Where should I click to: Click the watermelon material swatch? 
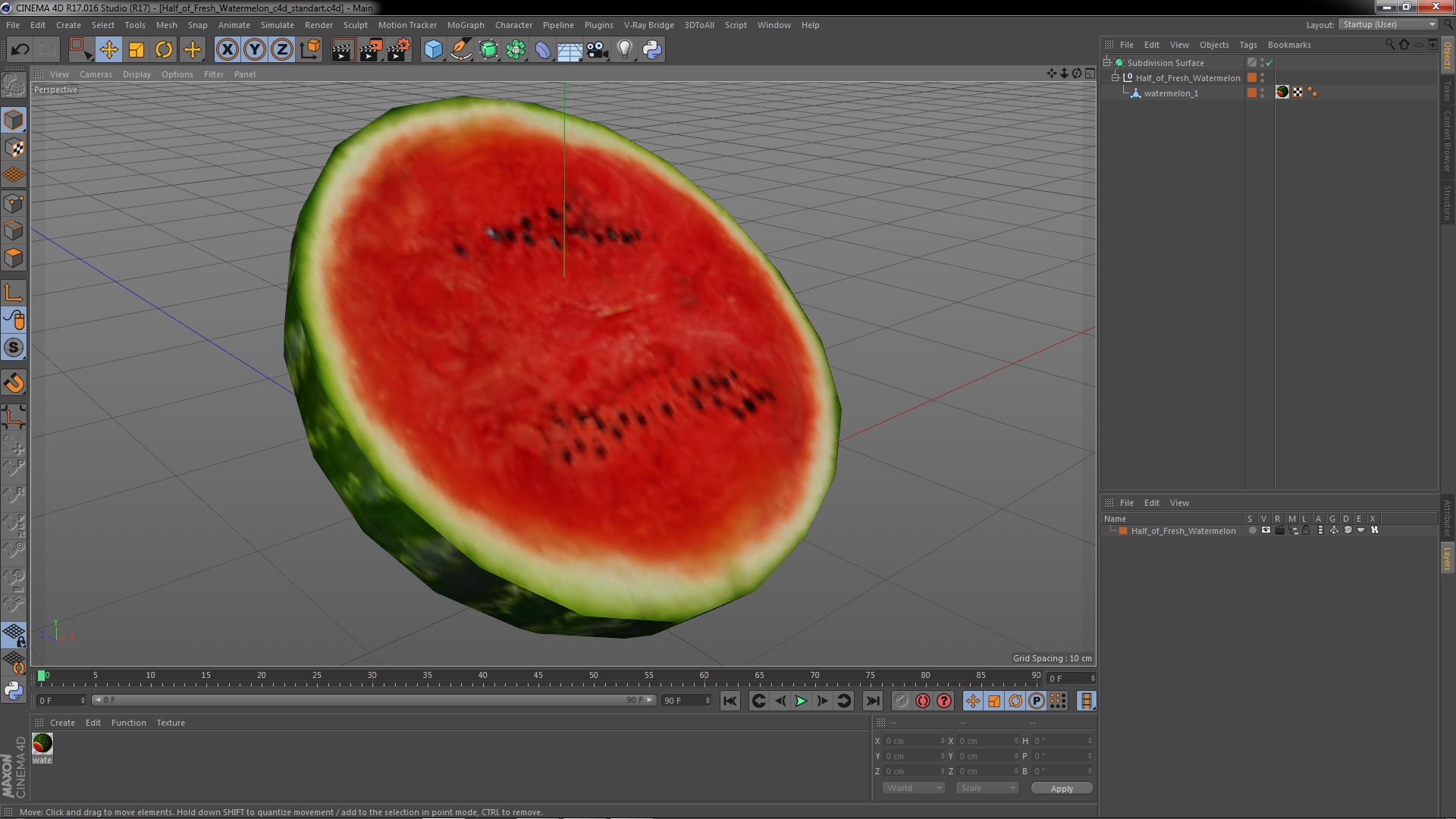coord(42,743)
